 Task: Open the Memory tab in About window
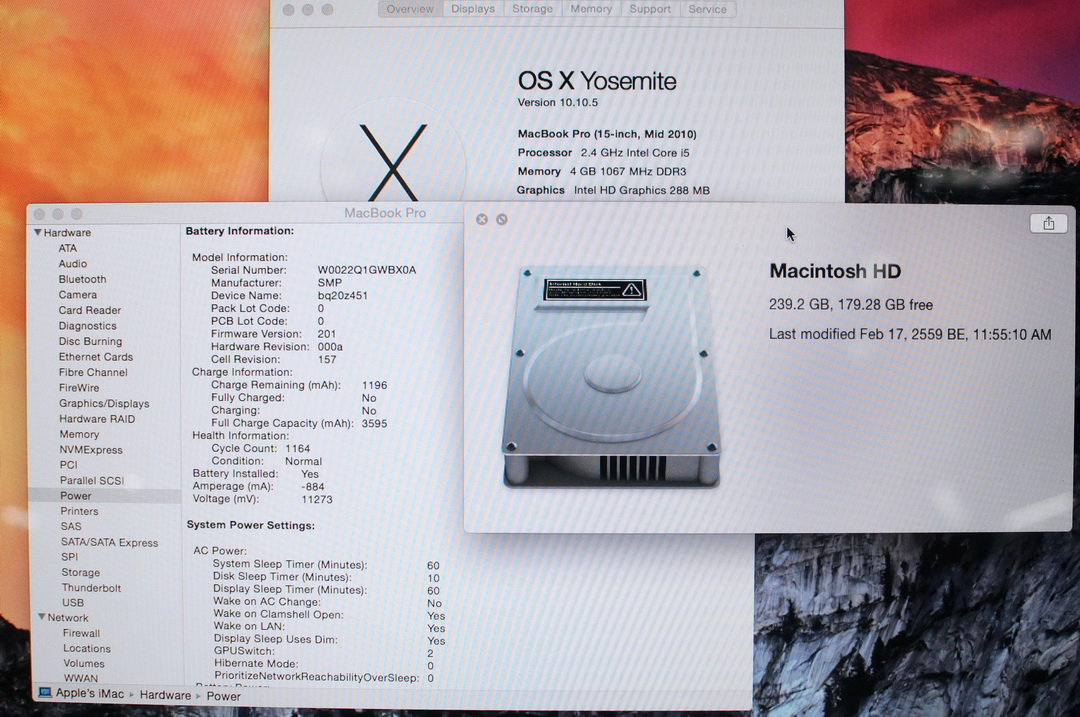point(591,9)
